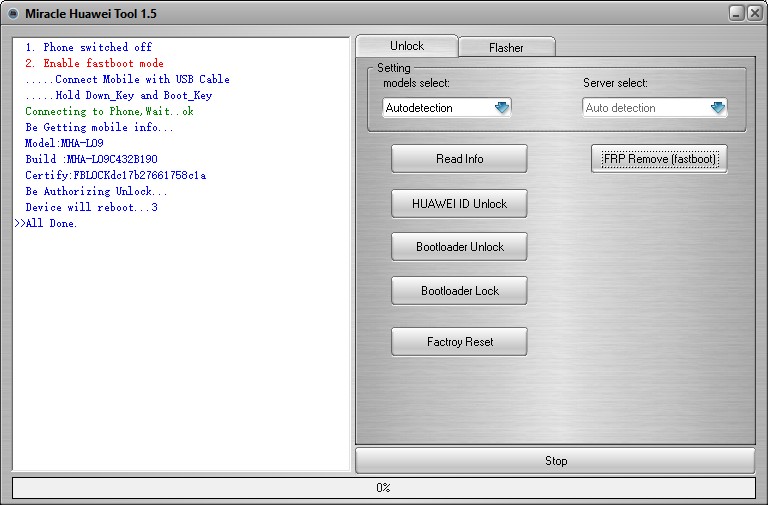Click 'Be Authorizing Unlock...' log line

96,191
